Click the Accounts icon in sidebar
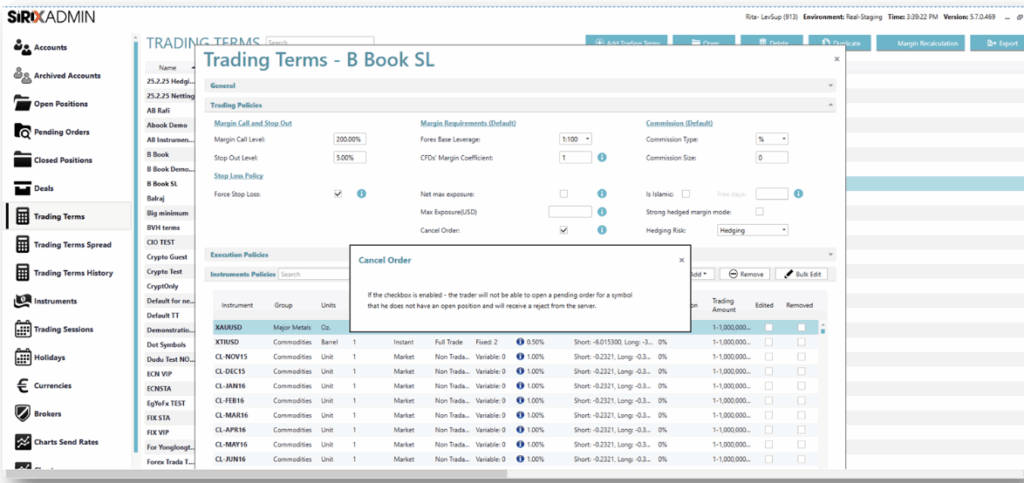The height and width of the screenshot is (483, 1024). [21, 47]
